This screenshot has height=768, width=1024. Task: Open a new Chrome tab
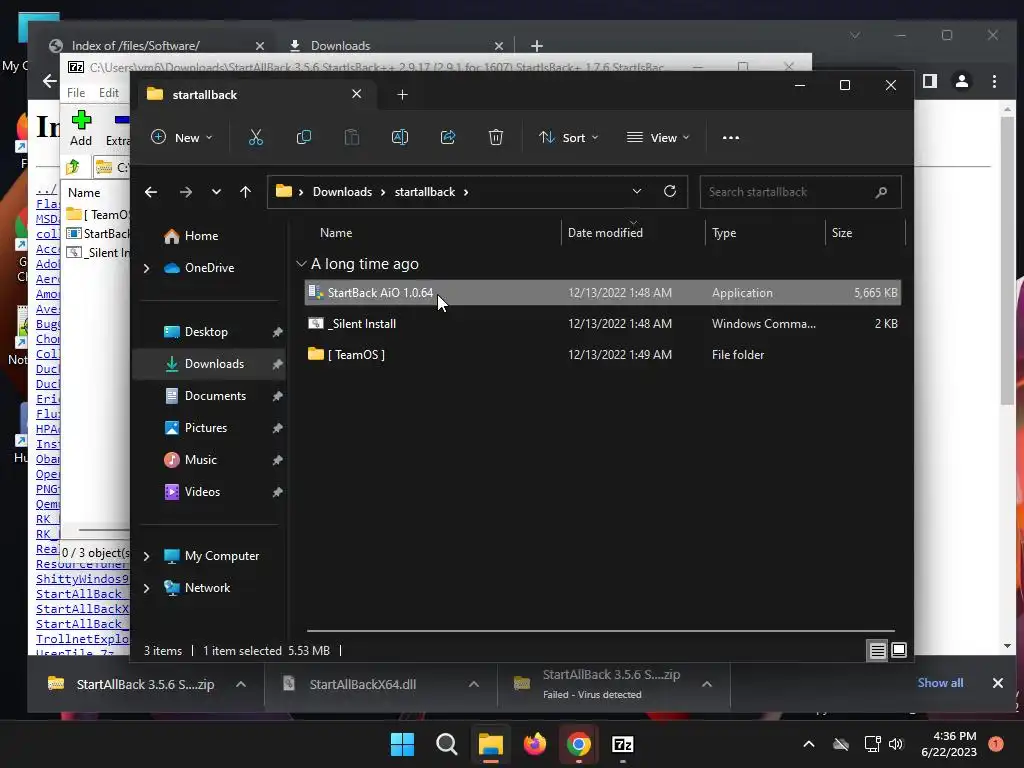tap(537, 46)
